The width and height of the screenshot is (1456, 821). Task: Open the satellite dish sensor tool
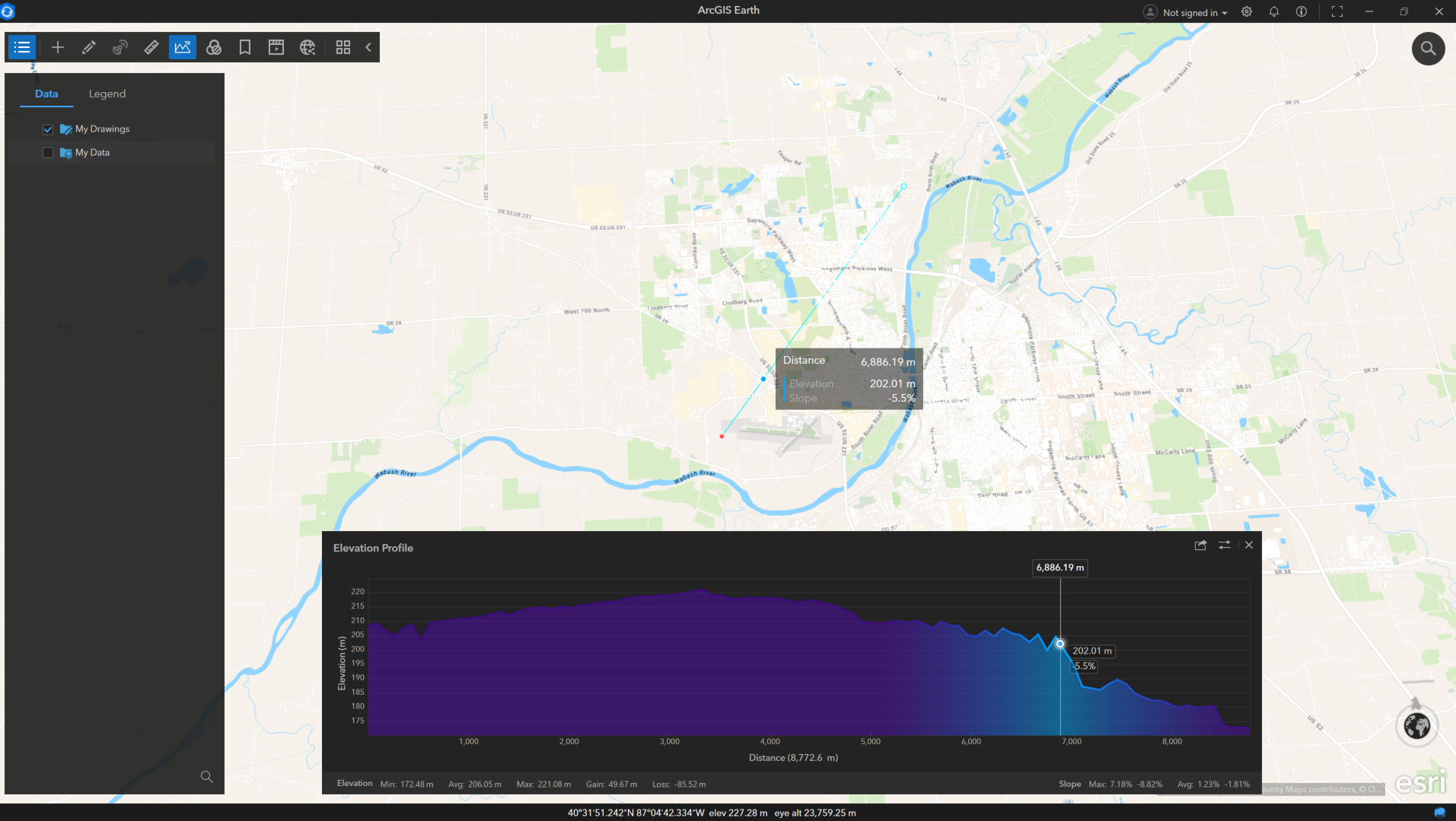click(x=120, y=47)
